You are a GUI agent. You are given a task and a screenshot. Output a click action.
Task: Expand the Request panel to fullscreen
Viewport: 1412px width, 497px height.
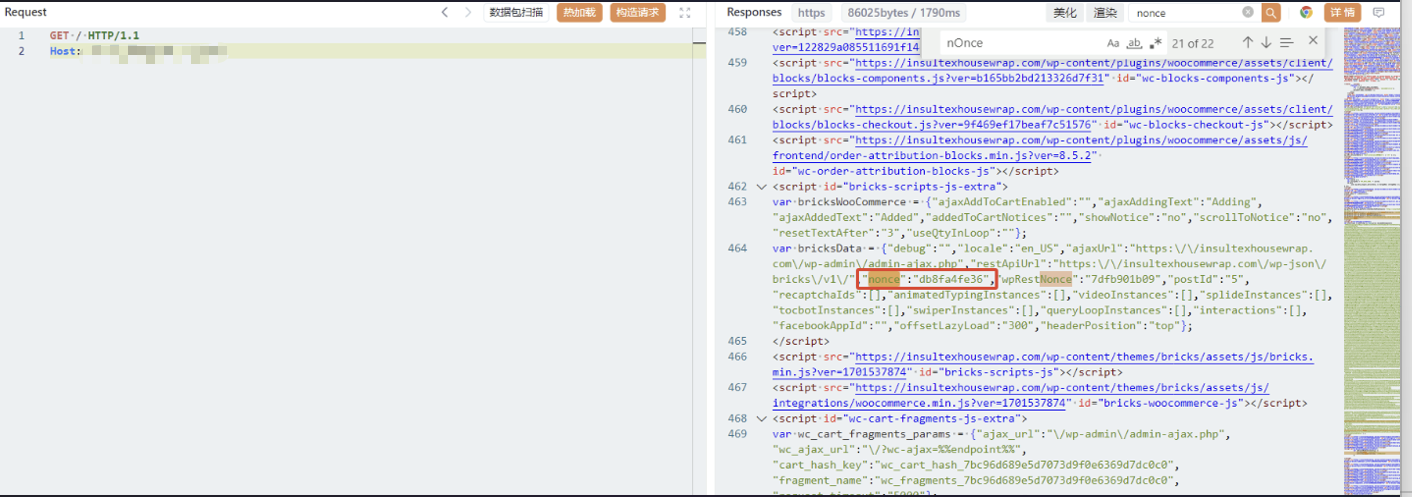(685, 13)
